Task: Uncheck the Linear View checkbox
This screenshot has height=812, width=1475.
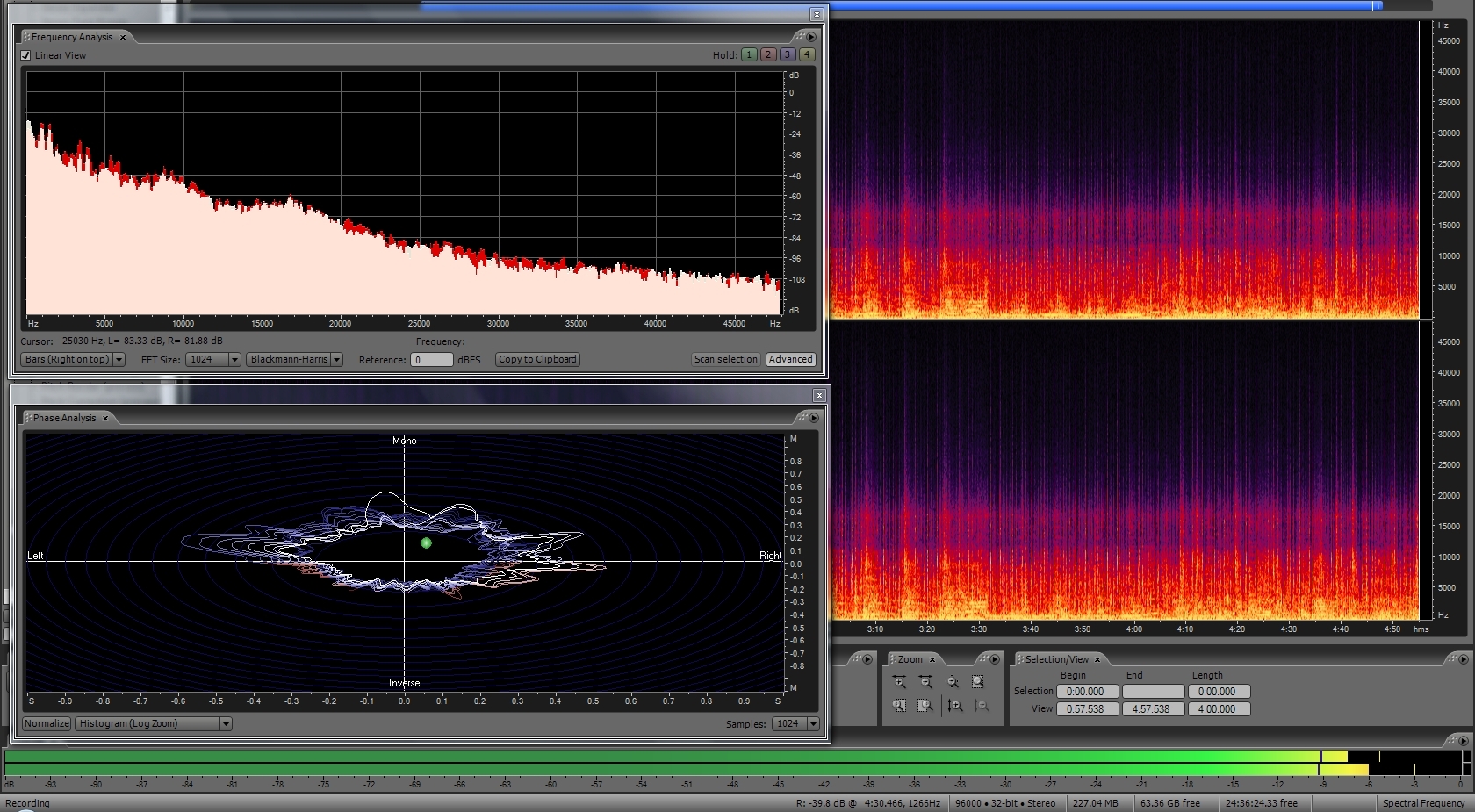Action: 25,55
